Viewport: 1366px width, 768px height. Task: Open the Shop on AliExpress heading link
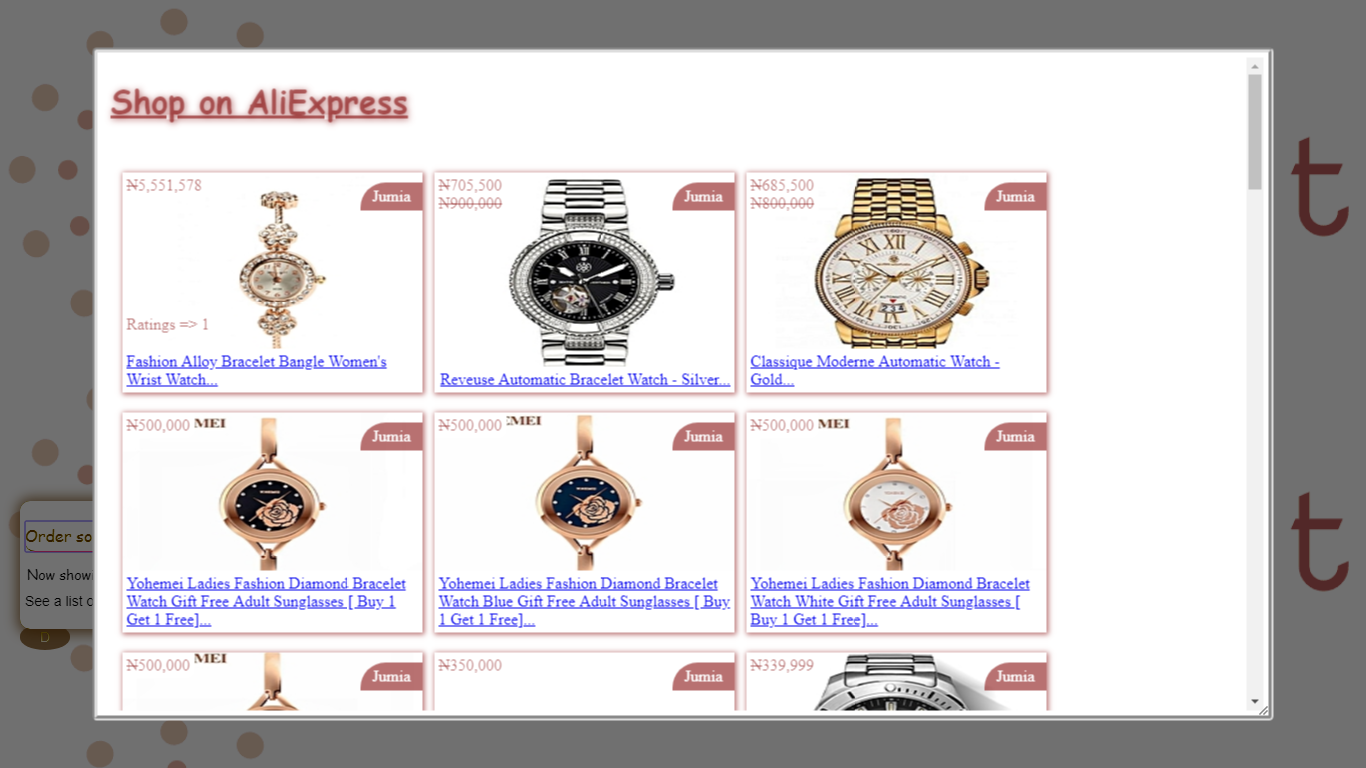(x=259, y=103)
